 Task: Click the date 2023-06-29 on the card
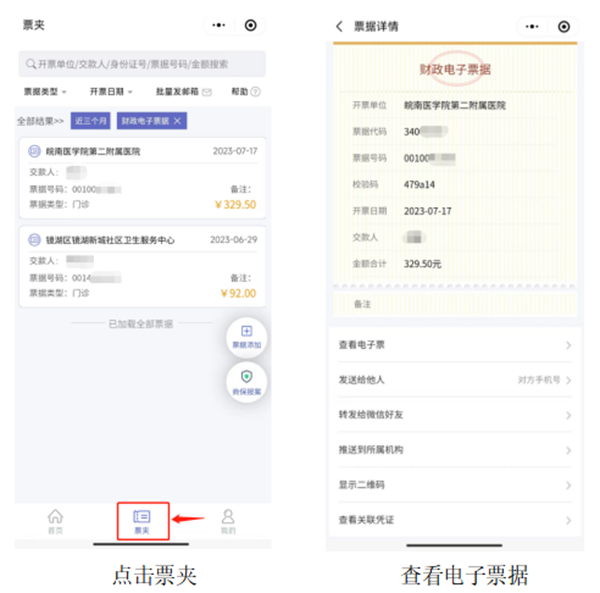[x=234, y=240]
